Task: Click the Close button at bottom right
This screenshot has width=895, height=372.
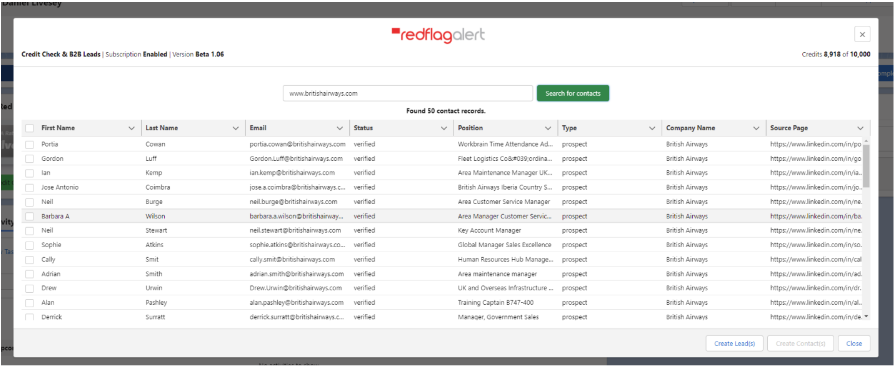Action: (854, 343)
